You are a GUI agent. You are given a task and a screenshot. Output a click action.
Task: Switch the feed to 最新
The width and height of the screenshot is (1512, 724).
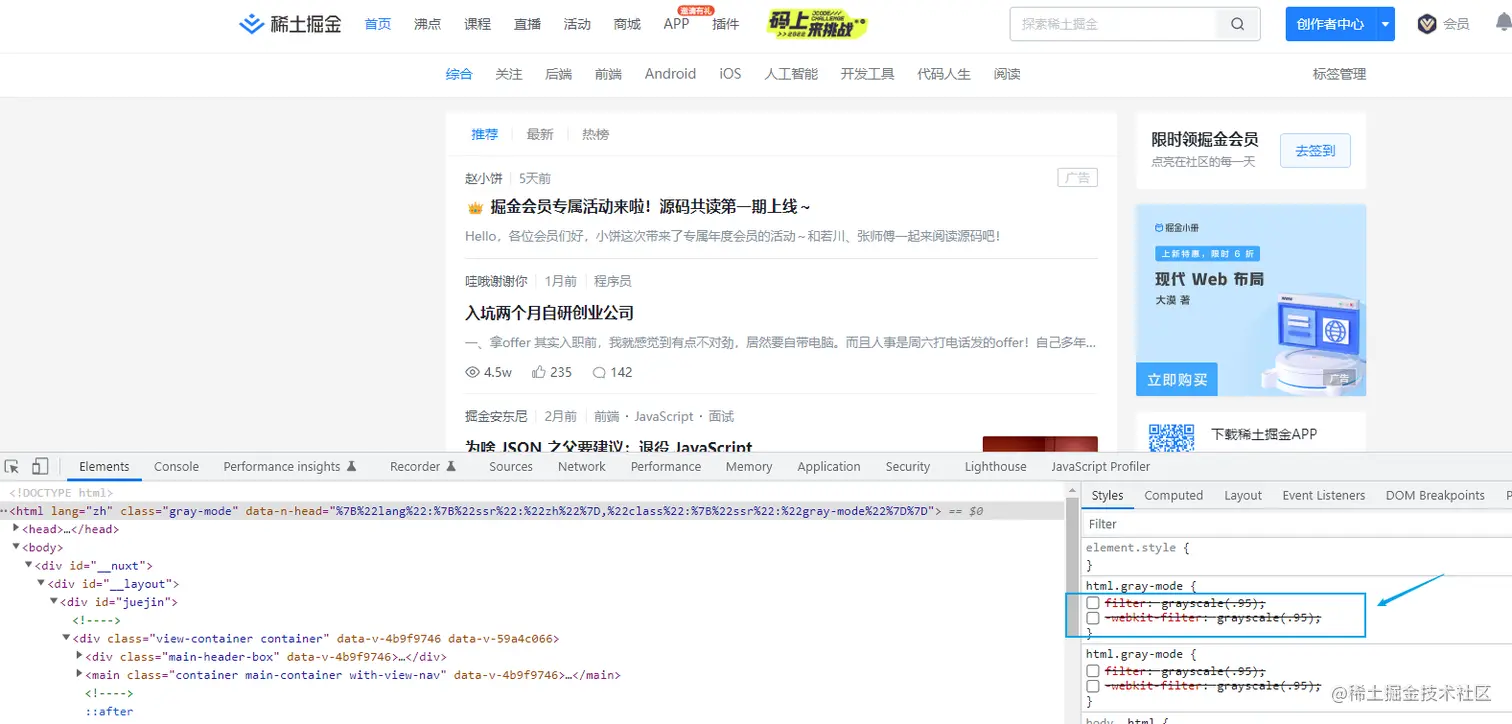tap(540, 134)
